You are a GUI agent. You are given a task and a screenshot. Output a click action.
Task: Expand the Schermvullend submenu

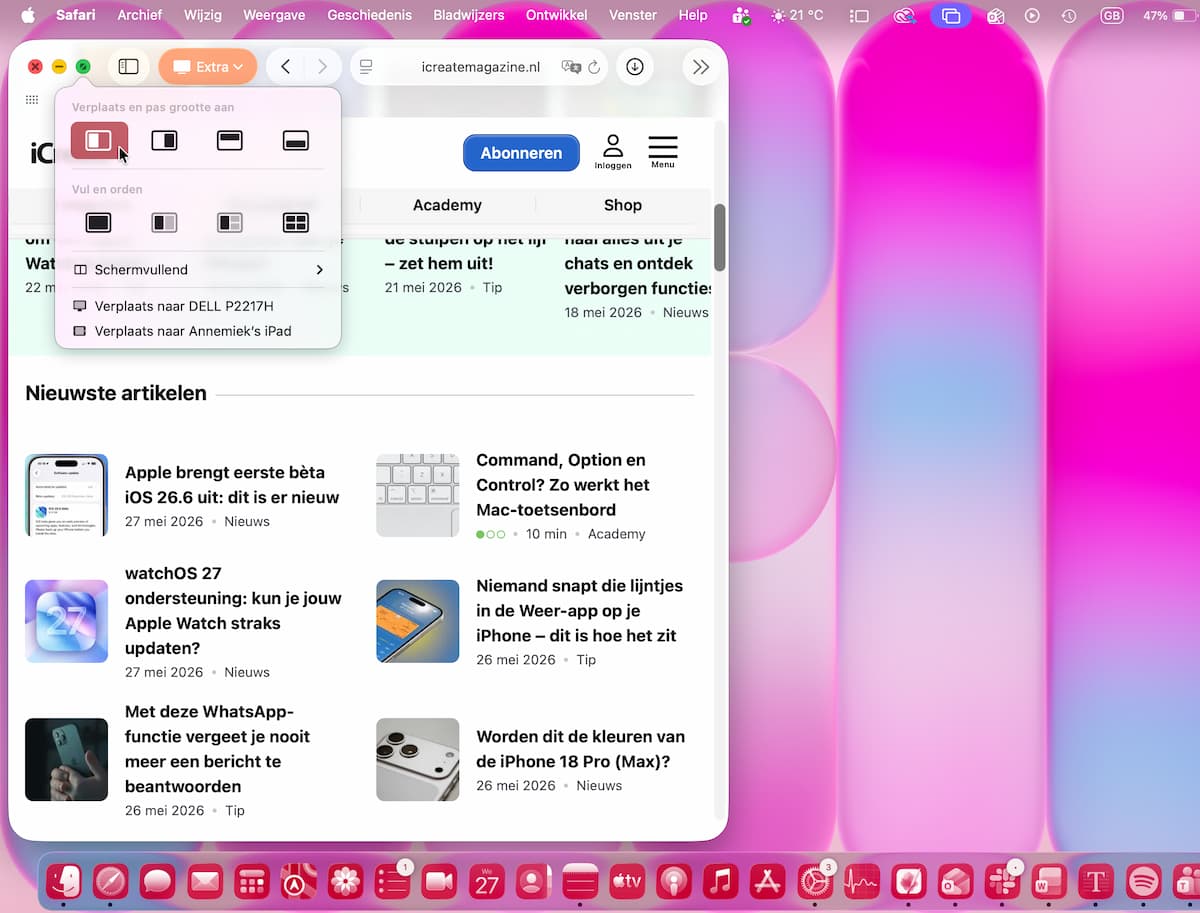click(198, 270)
